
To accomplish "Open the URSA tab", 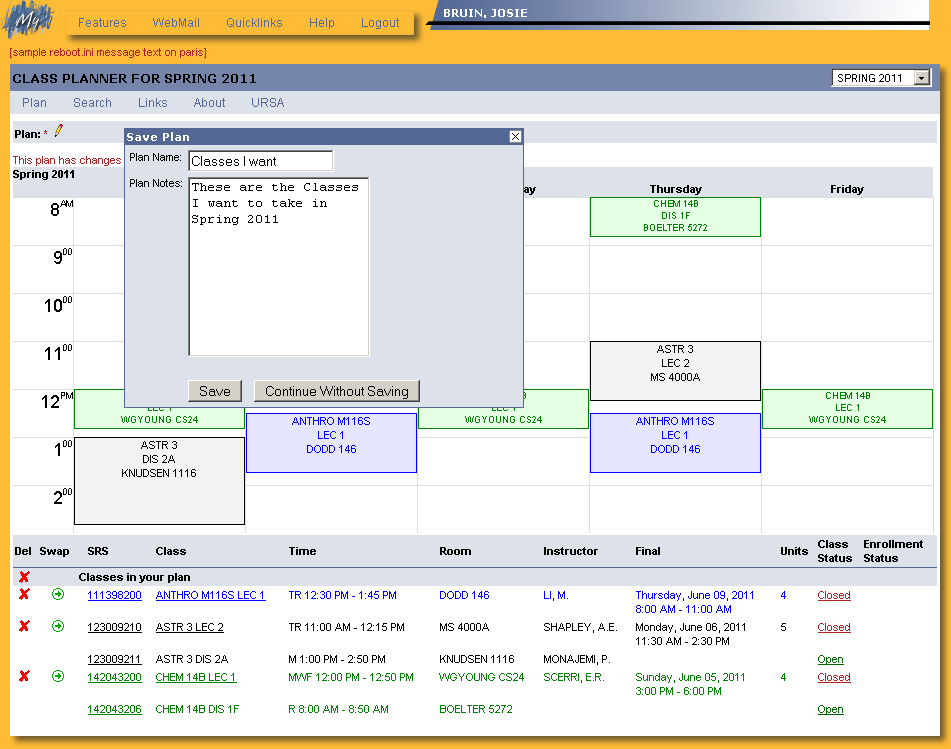I will (268, 103).
